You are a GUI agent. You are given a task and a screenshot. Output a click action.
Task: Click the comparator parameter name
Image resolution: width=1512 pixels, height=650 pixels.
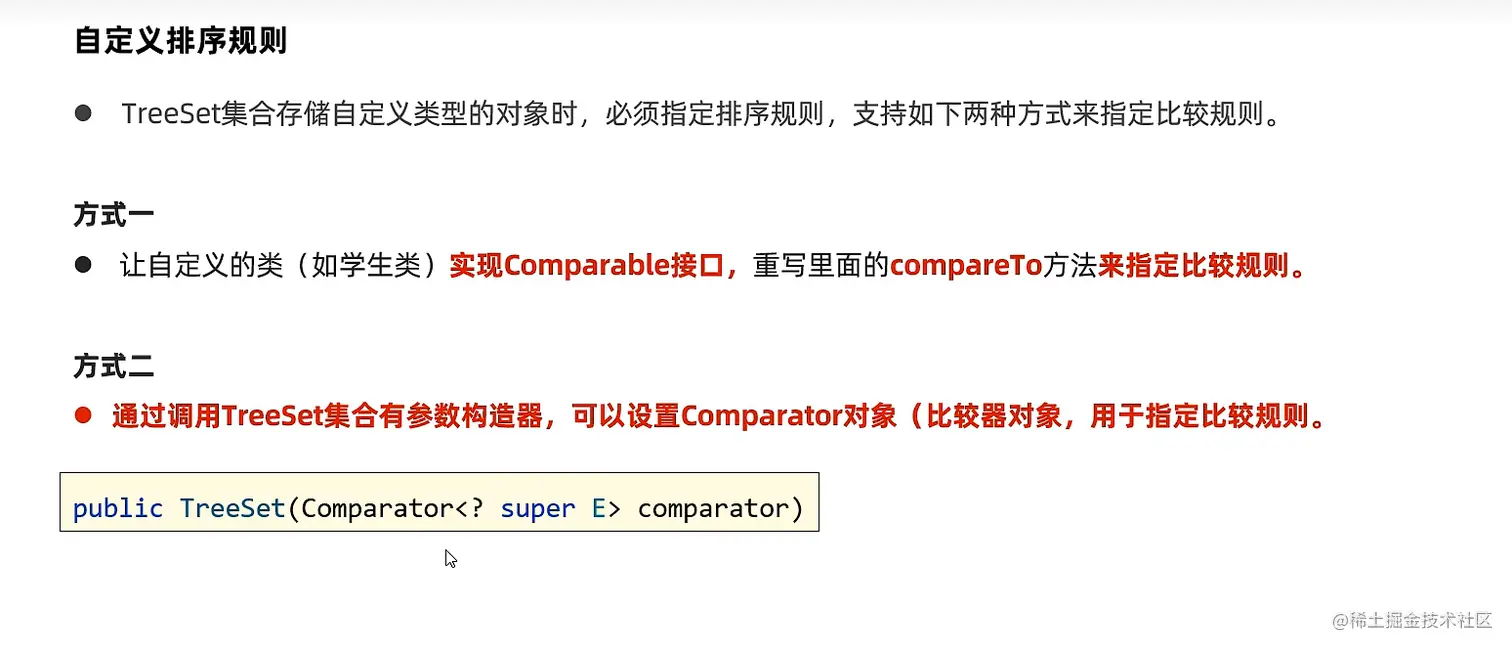click(x=714, y=508)
